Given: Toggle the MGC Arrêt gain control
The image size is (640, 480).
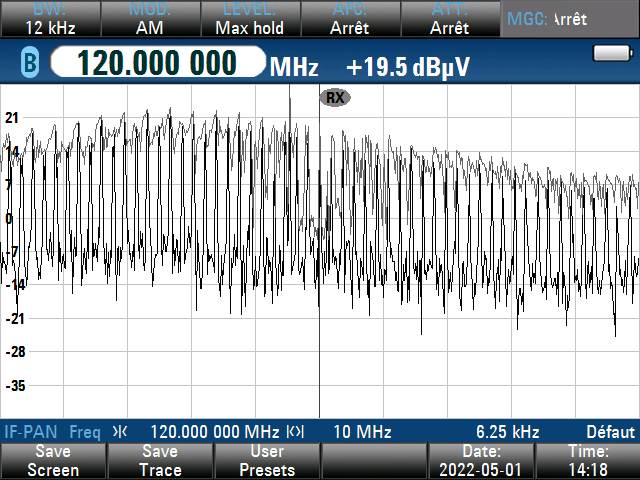Looking at the screenshot, I should point(569,19).
